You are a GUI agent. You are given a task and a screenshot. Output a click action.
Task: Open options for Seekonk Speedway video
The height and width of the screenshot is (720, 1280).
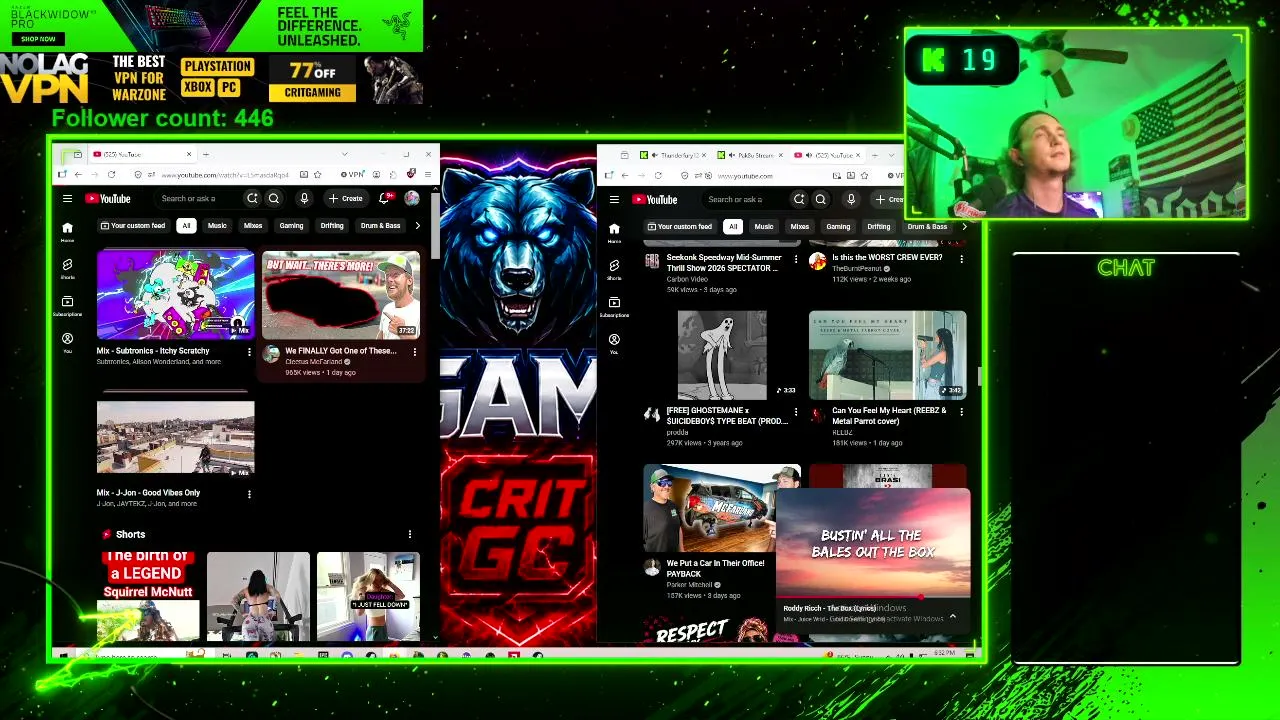click(796, 259)
